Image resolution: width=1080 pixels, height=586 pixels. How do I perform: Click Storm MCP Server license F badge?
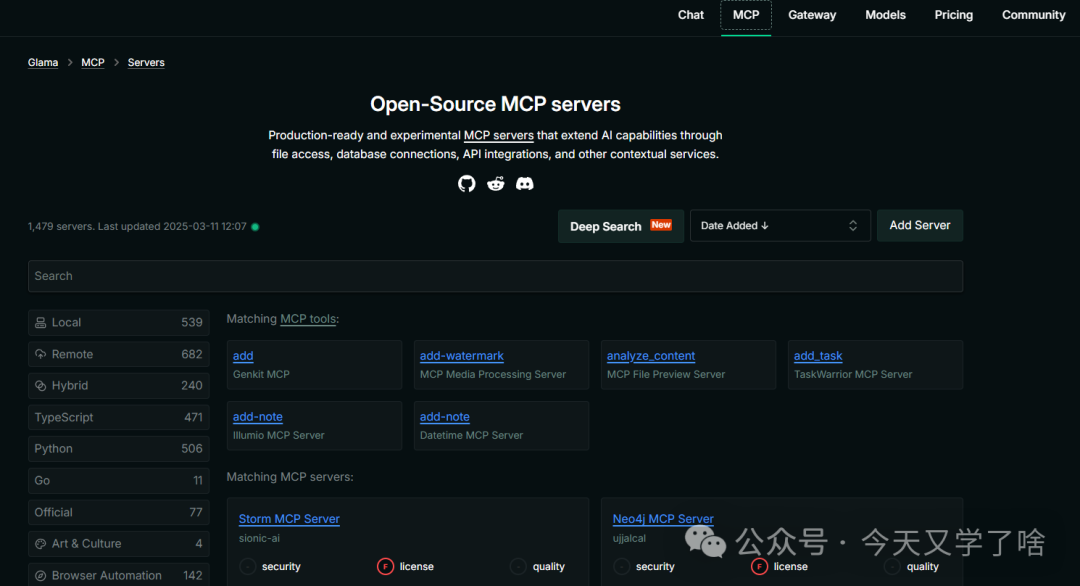tap(385, 566)
